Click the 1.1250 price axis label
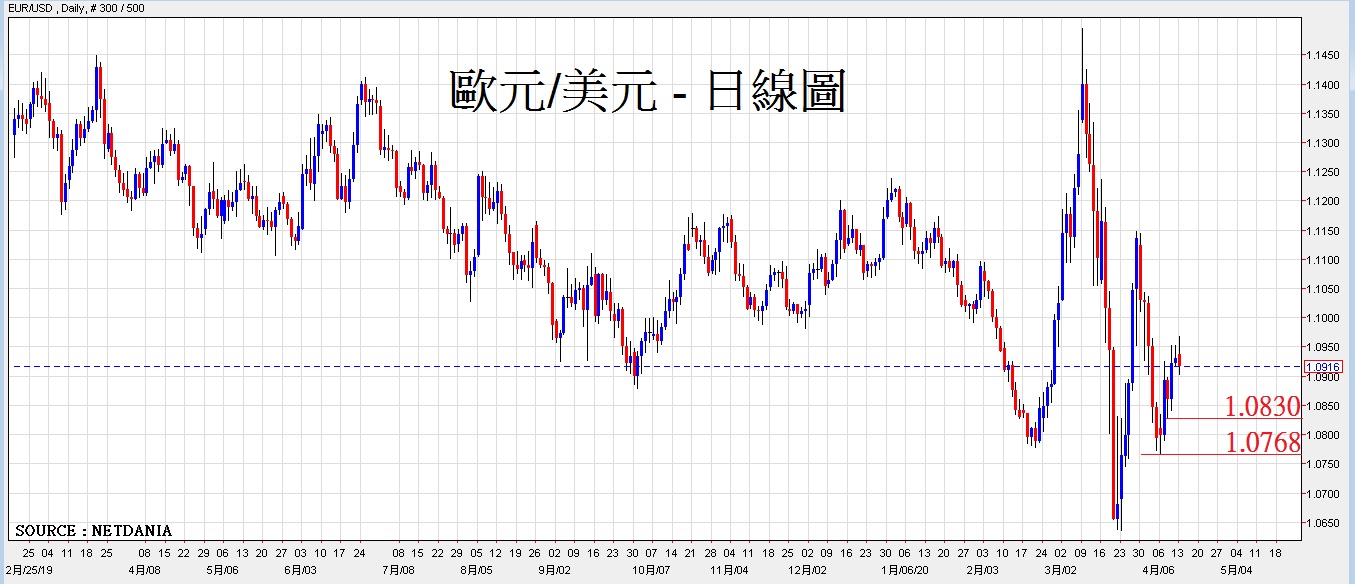1355x584 pixels. (1324, 172)
